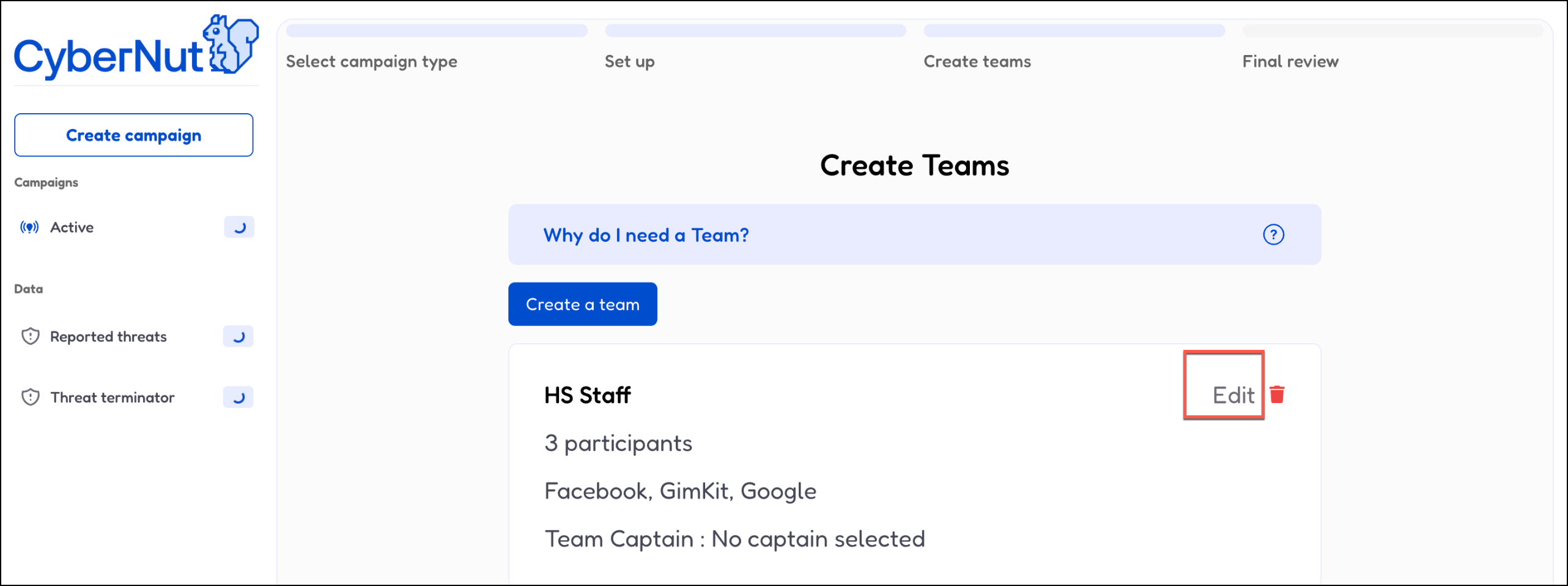Click the Active campaigns broadcast icon
1568x586 pixels.
pos(29,228)
